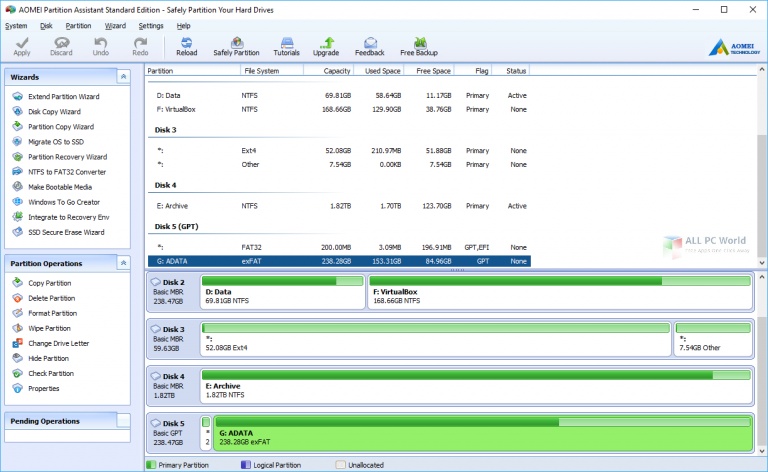The width and height of the screenshot is (768, 472).
Task: Collapse the Wizards panel
Action: click(123, 77)
